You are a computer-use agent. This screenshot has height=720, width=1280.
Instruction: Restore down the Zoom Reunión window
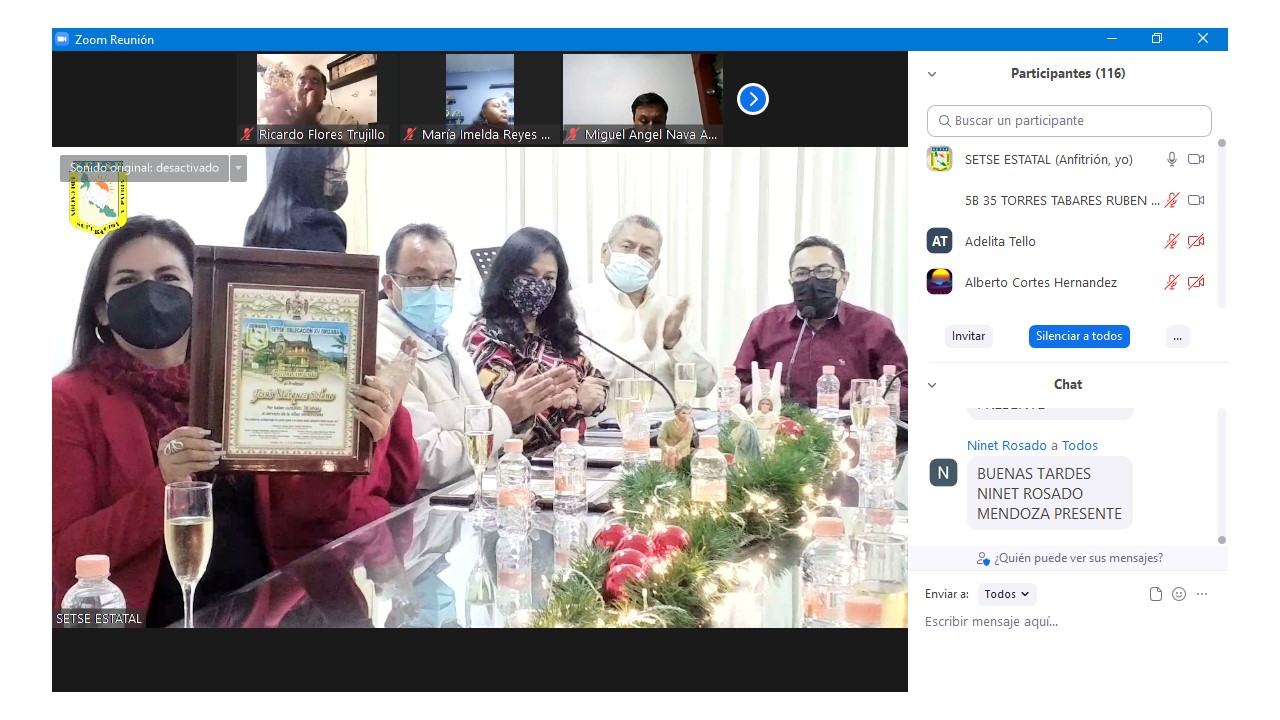(1157, 39)
